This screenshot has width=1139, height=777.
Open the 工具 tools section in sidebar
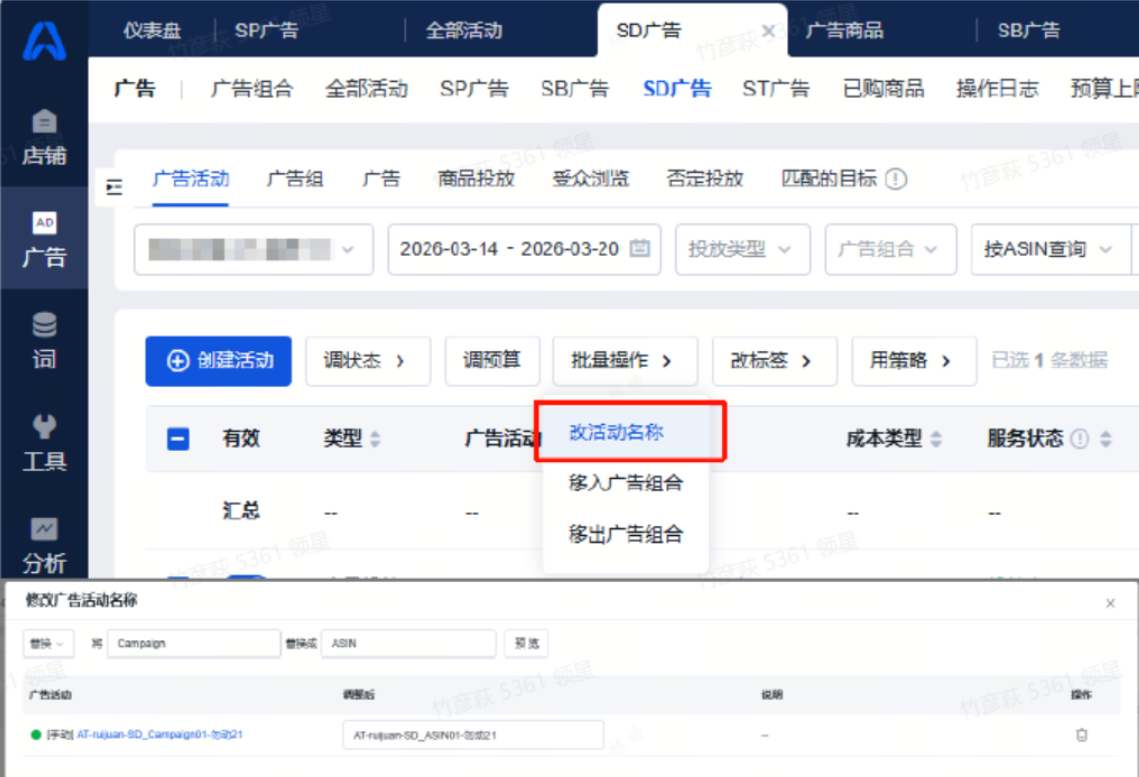click(44, 443)
